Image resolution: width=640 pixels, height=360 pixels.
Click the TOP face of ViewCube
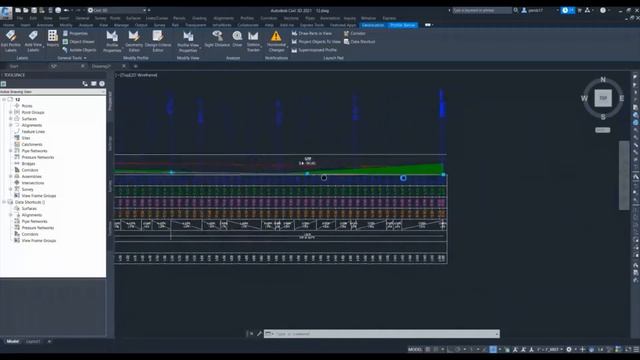click(603, 98)
